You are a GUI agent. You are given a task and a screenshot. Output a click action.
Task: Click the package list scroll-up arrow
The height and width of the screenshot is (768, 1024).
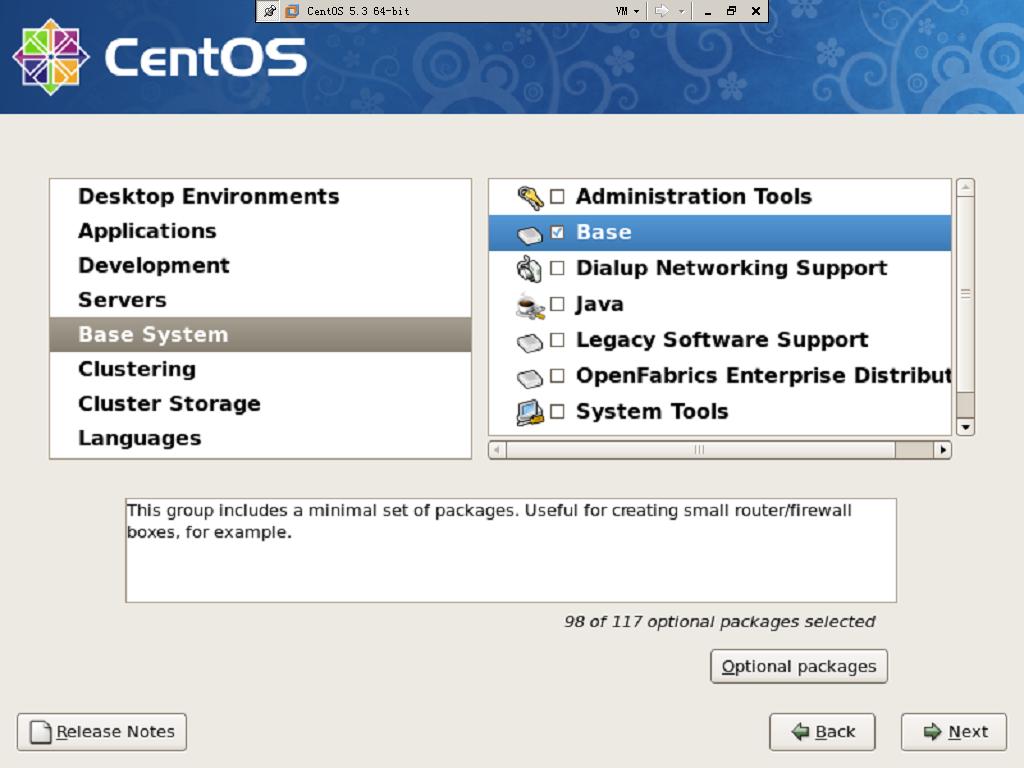point(965,187)
